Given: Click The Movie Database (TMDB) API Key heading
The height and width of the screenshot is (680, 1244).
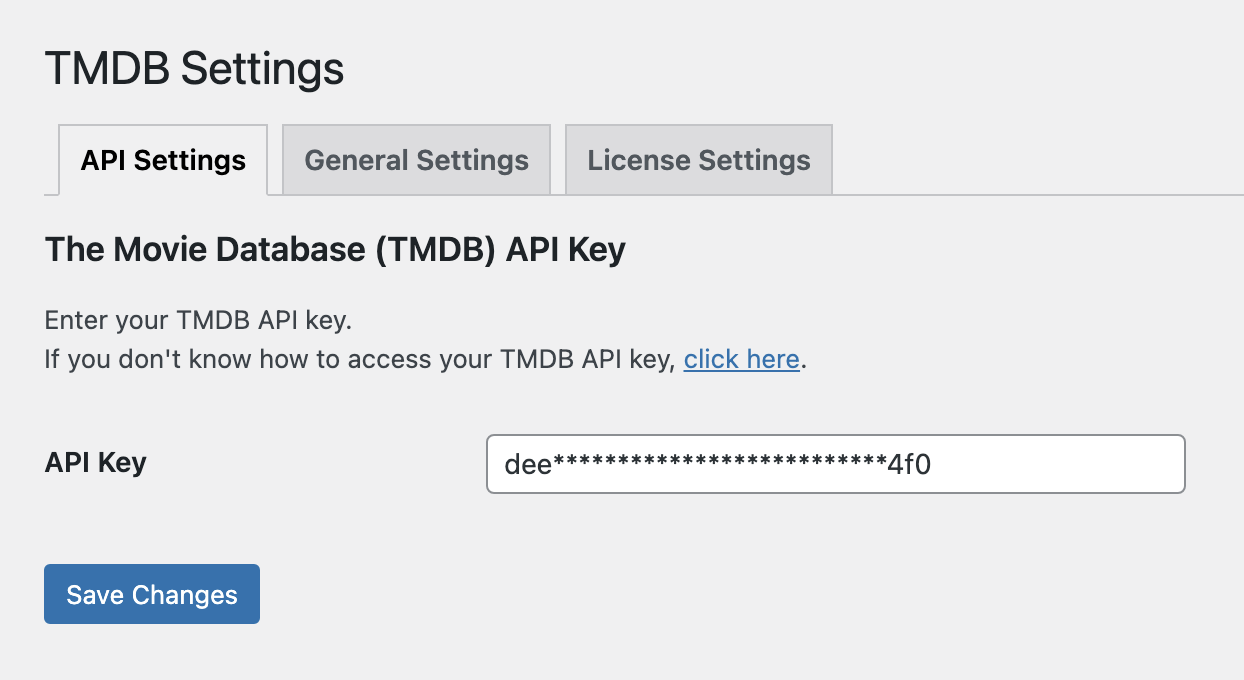Looking at the screenshot, I should click(x=335, y=249).
